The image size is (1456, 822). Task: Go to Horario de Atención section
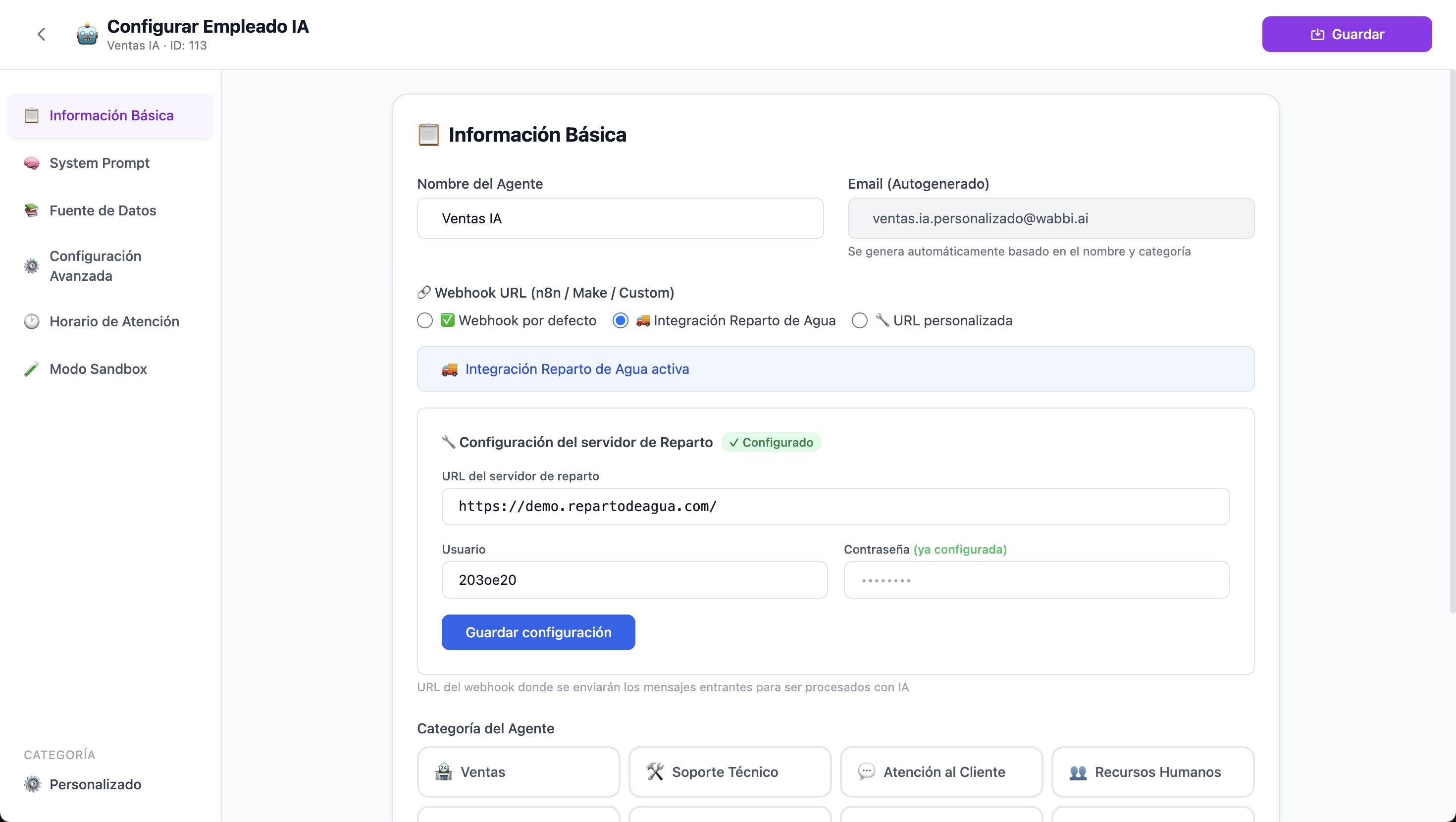pos(111,321)
